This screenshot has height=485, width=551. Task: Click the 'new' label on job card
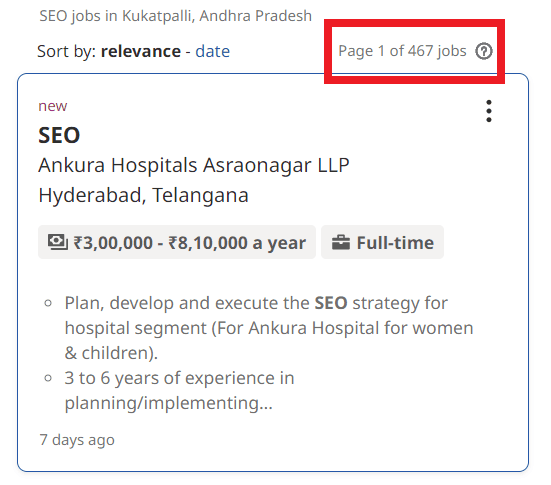click(53, 106)
